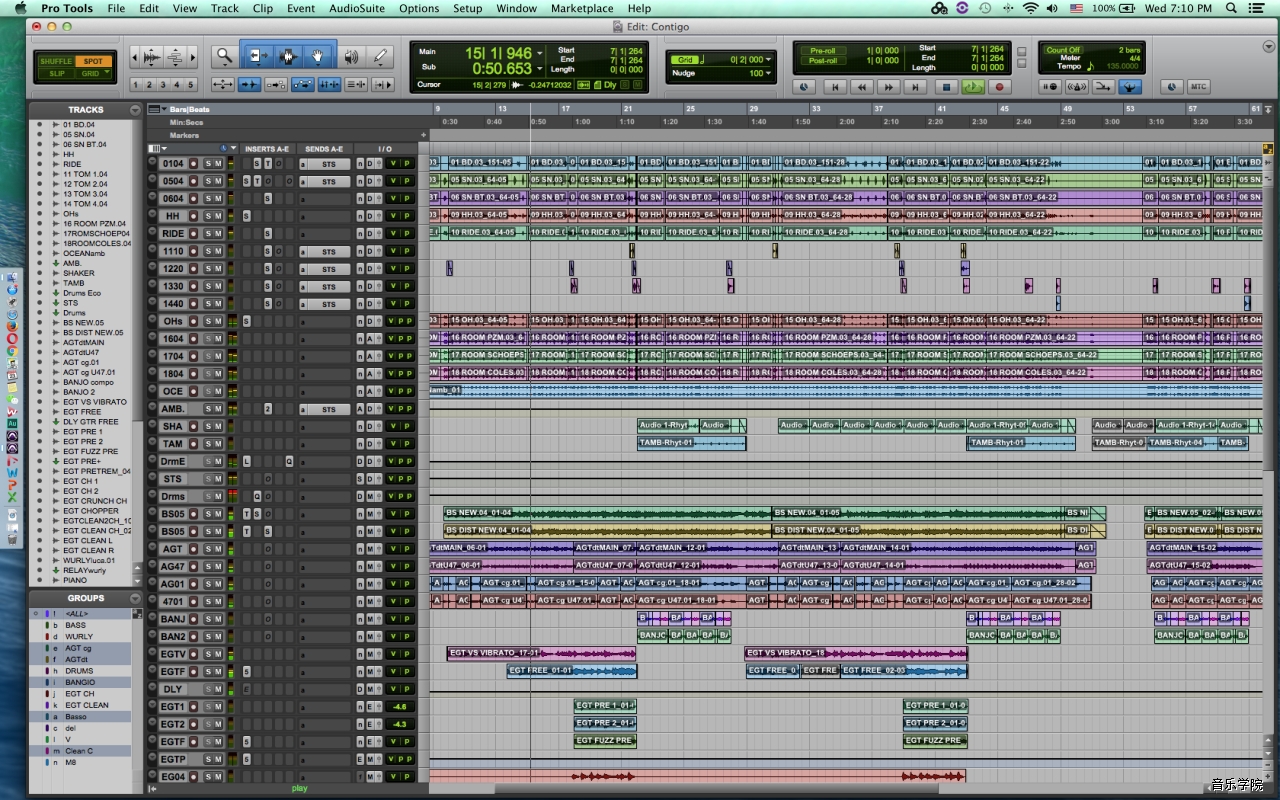Image resolution: width=1280 pixels, height=800 pixels.
Task: Solo the RIDE track
Action: coord(208,234)
